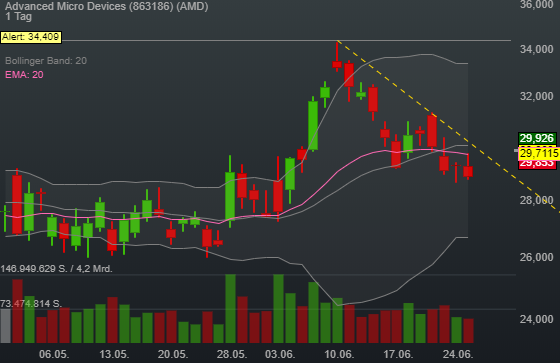Select the Bollinger Band: 20 indicator label
Screen dimensions: 560x363
click(x=46, y=61)
